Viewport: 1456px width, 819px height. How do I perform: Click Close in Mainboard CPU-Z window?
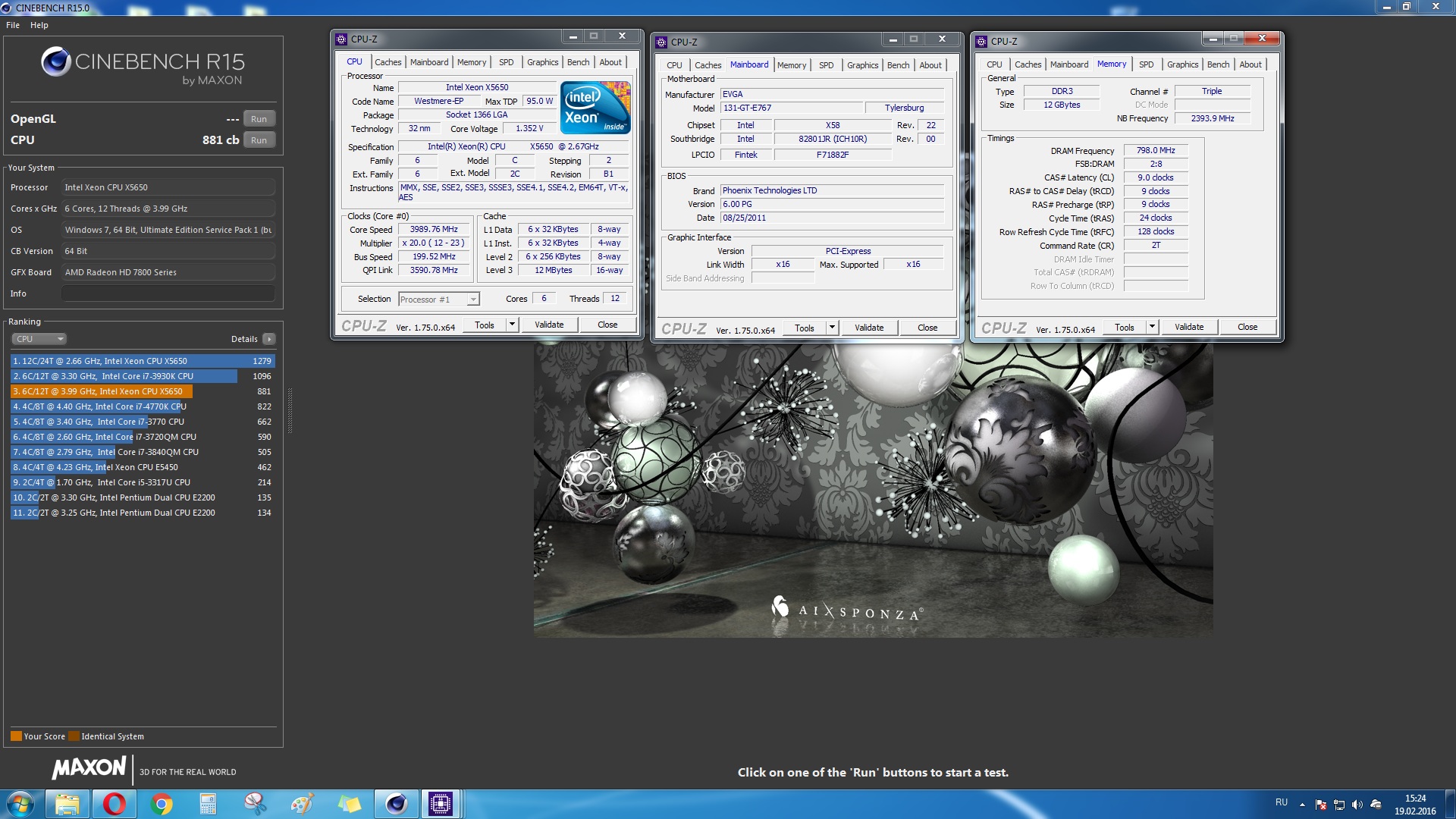click(927, 328)
